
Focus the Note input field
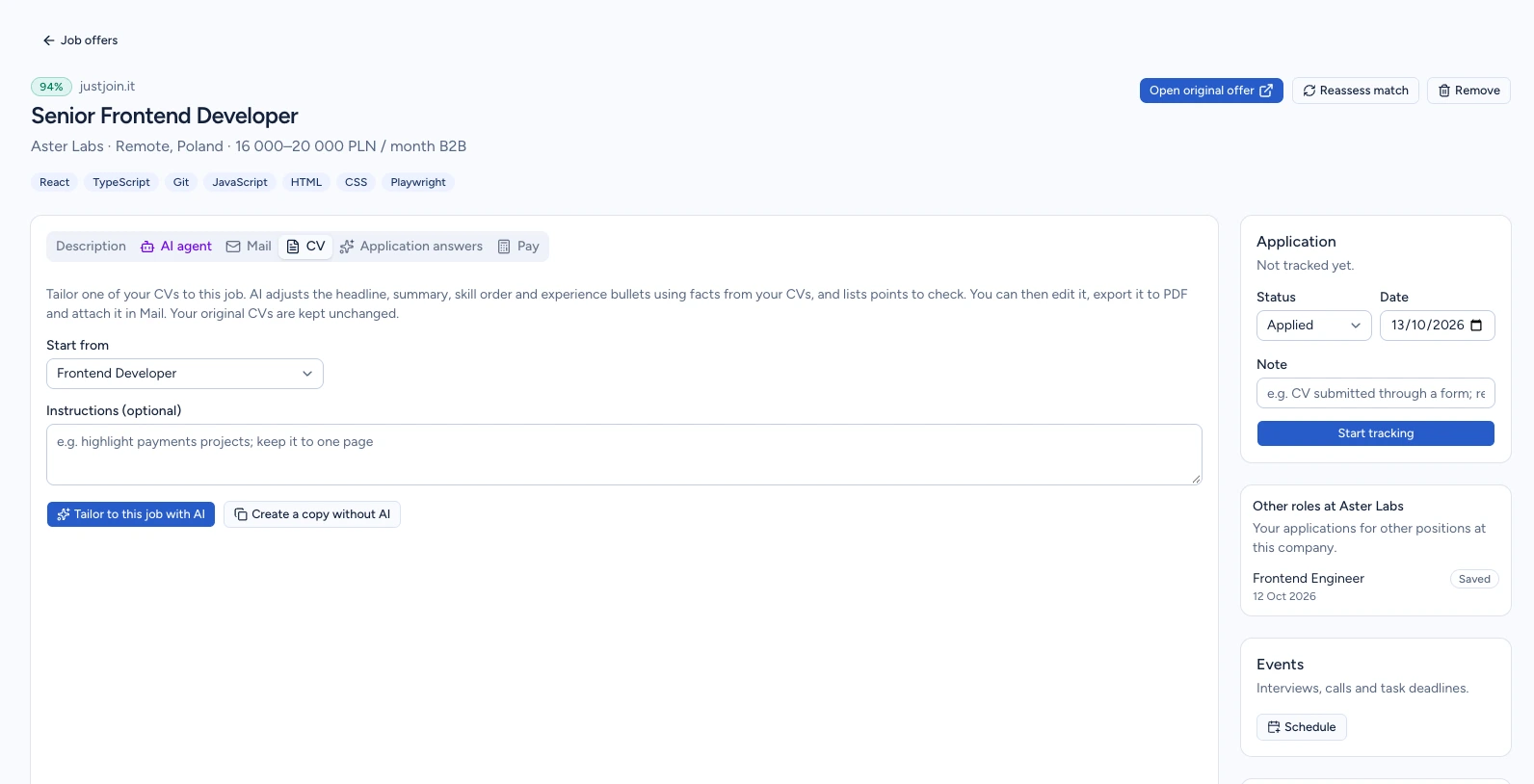[x=1376, y=393]
